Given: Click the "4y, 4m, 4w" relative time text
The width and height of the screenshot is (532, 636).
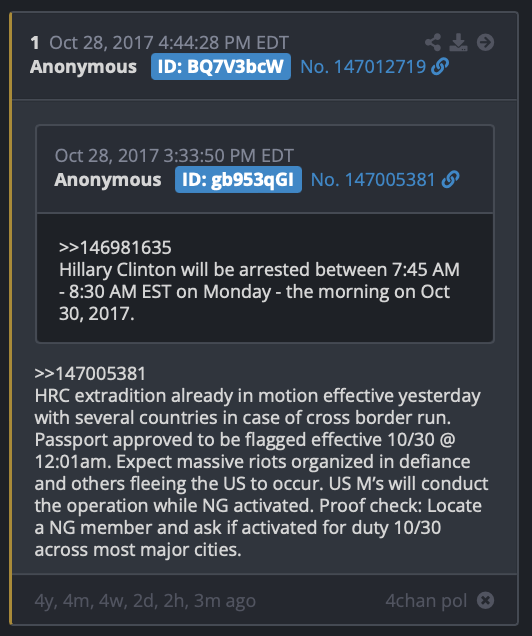Looking at the screenshot, I should pyautogui.click(x=82, y=601).
